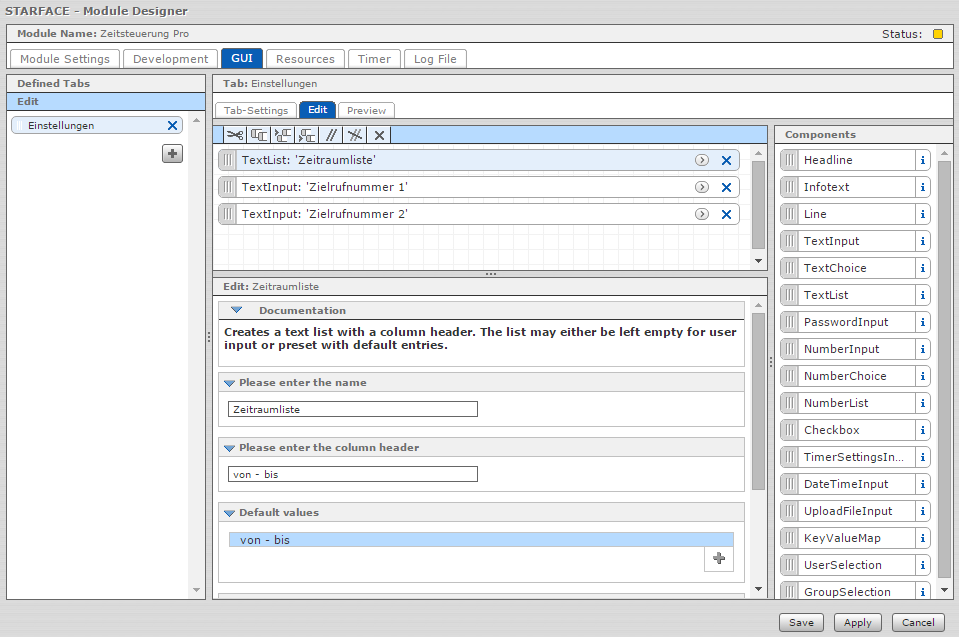Collapse the Documentation section
Image resolution: width=959 pixels, height=637 pixels.
[237, 311]
